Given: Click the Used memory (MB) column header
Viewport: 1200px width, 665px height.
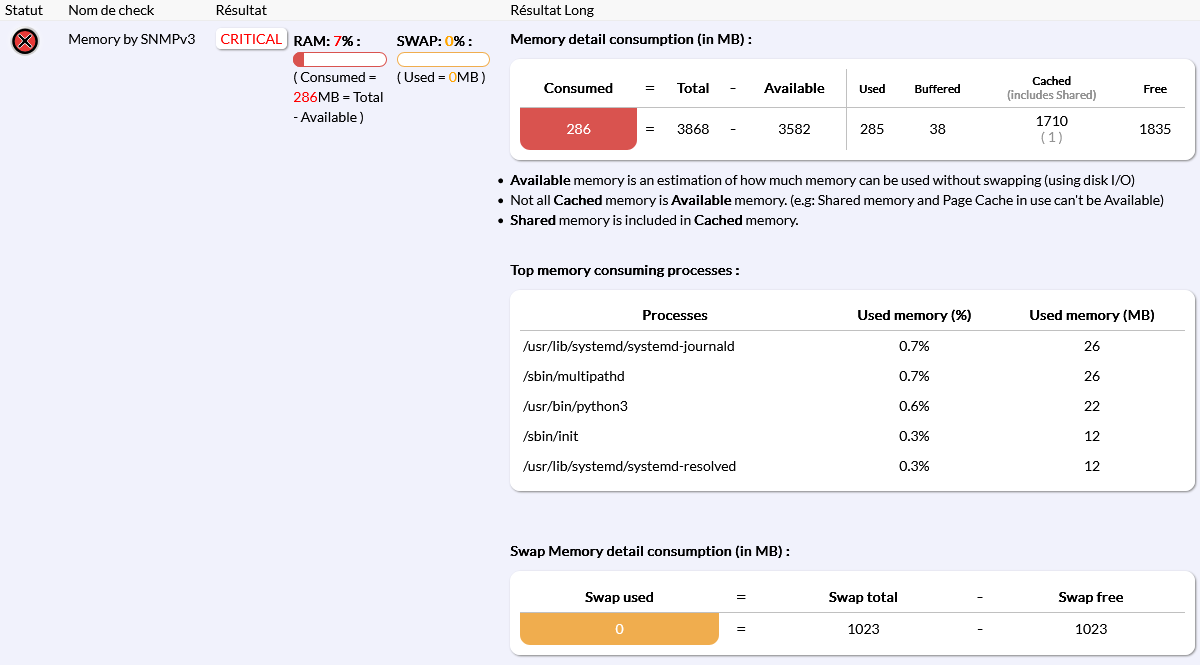Looking at the screenshot, I should coord(1091,315).
